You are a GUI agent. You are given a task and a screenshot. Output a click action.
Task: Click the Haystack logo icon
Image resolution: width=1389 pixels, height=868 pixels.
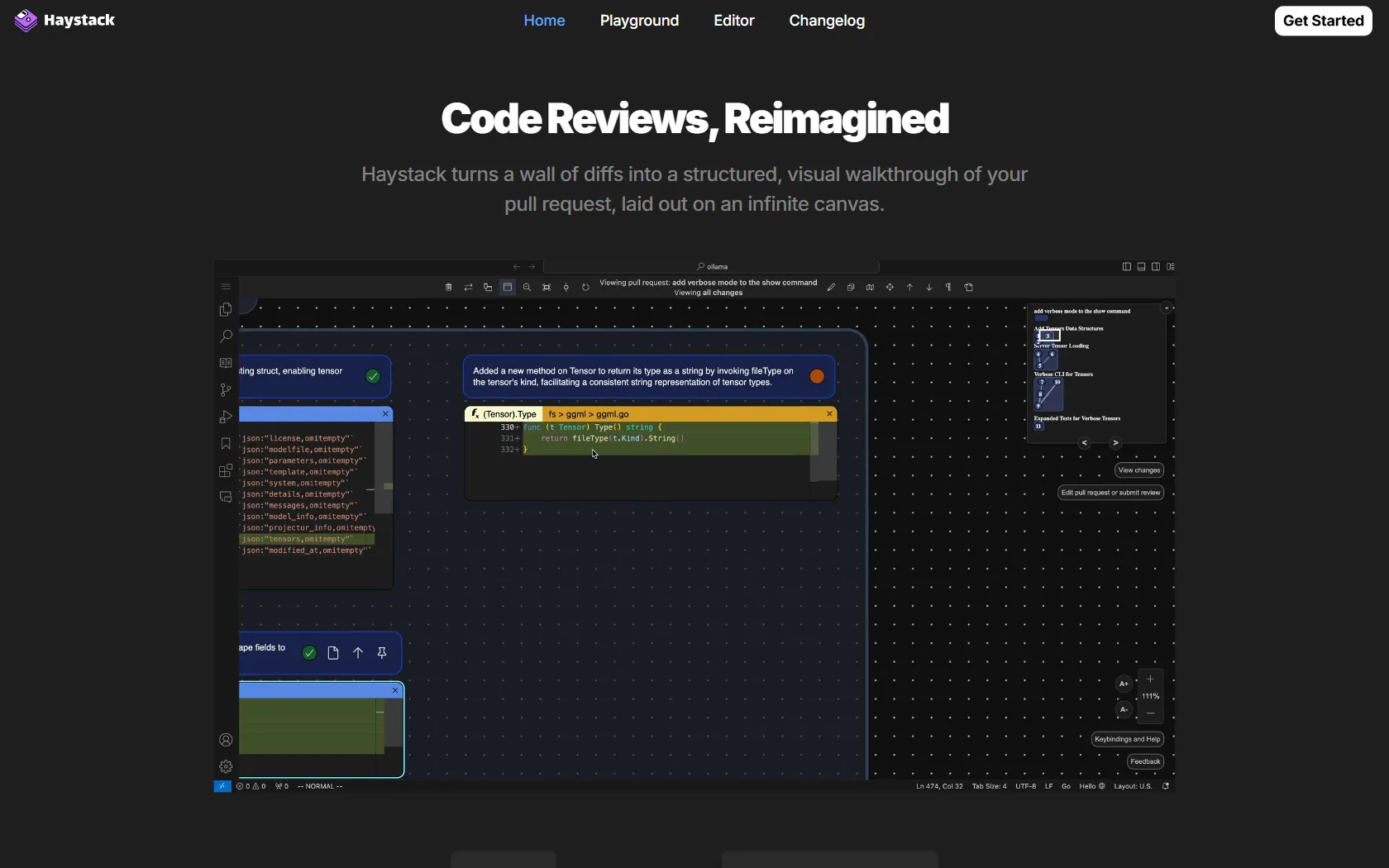tap(26, 21)
